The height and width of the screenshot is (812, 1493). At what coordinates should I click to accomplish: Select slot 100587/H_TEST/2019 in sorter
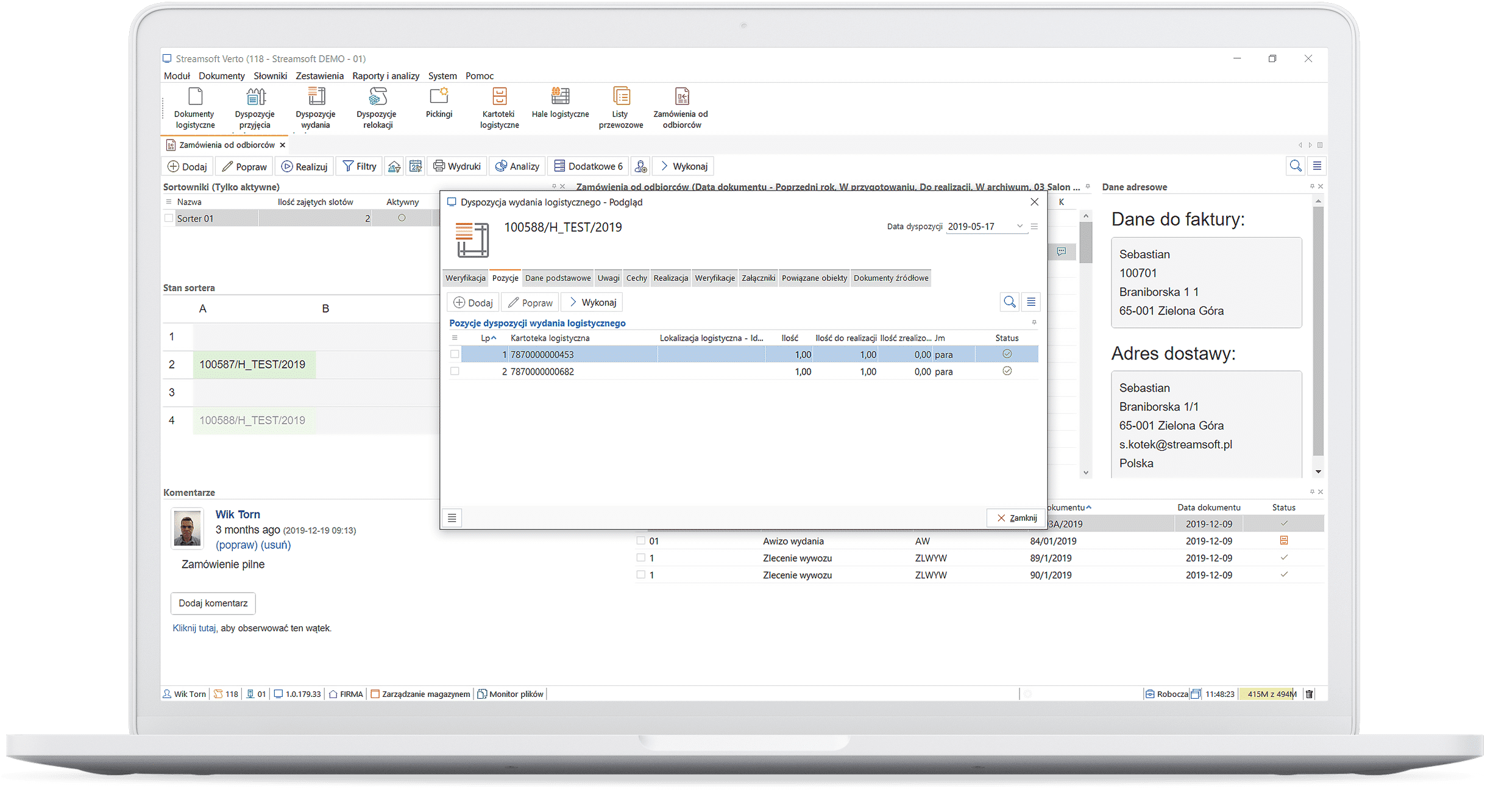tap(254, 364)
